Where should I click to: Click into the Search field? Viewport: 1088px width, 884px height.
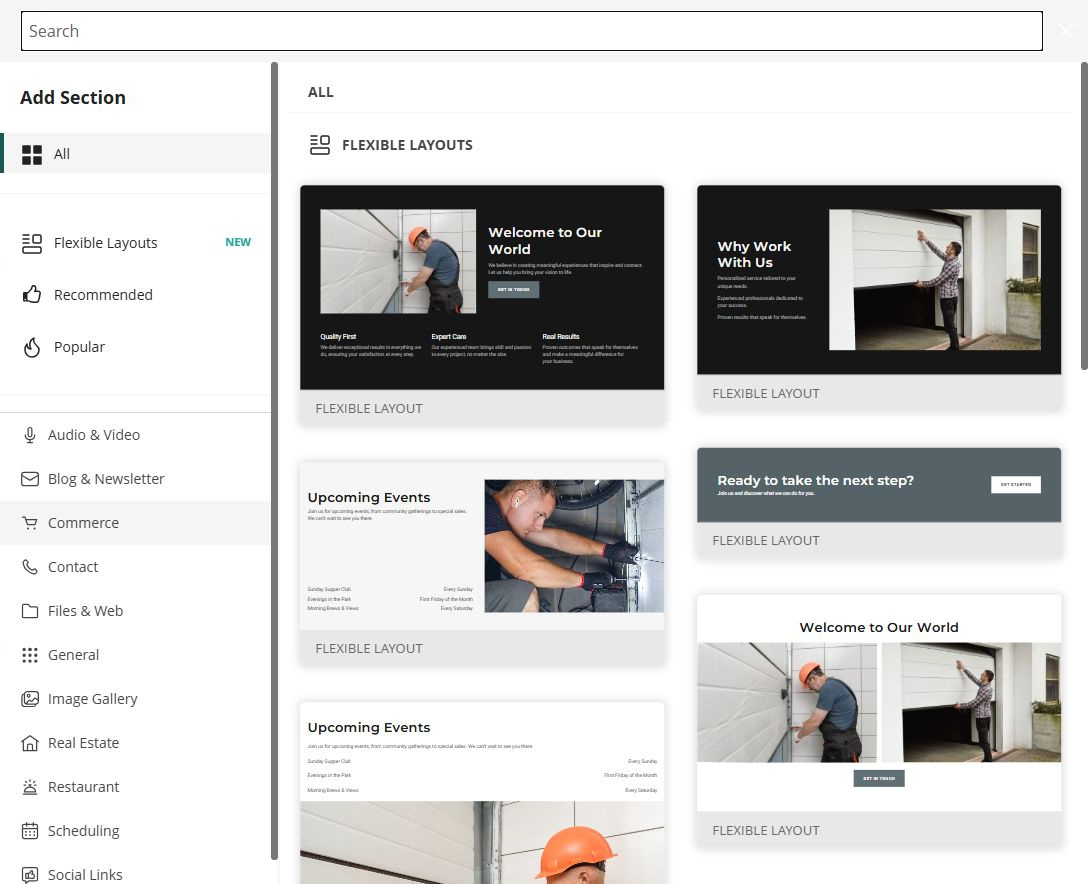532,31
